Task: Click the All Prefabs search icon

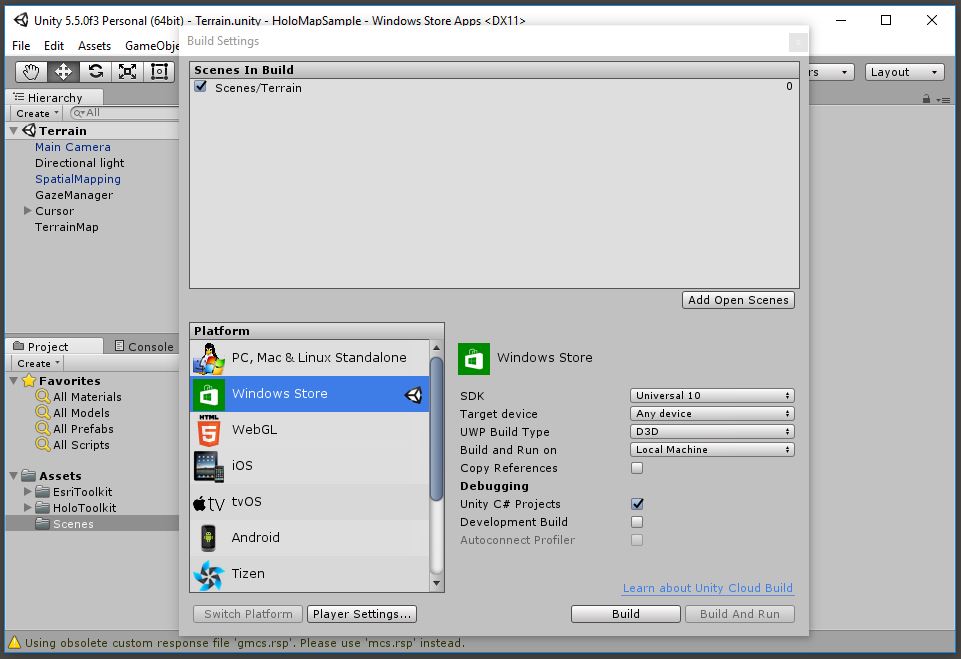Action: tap(42, 428)
